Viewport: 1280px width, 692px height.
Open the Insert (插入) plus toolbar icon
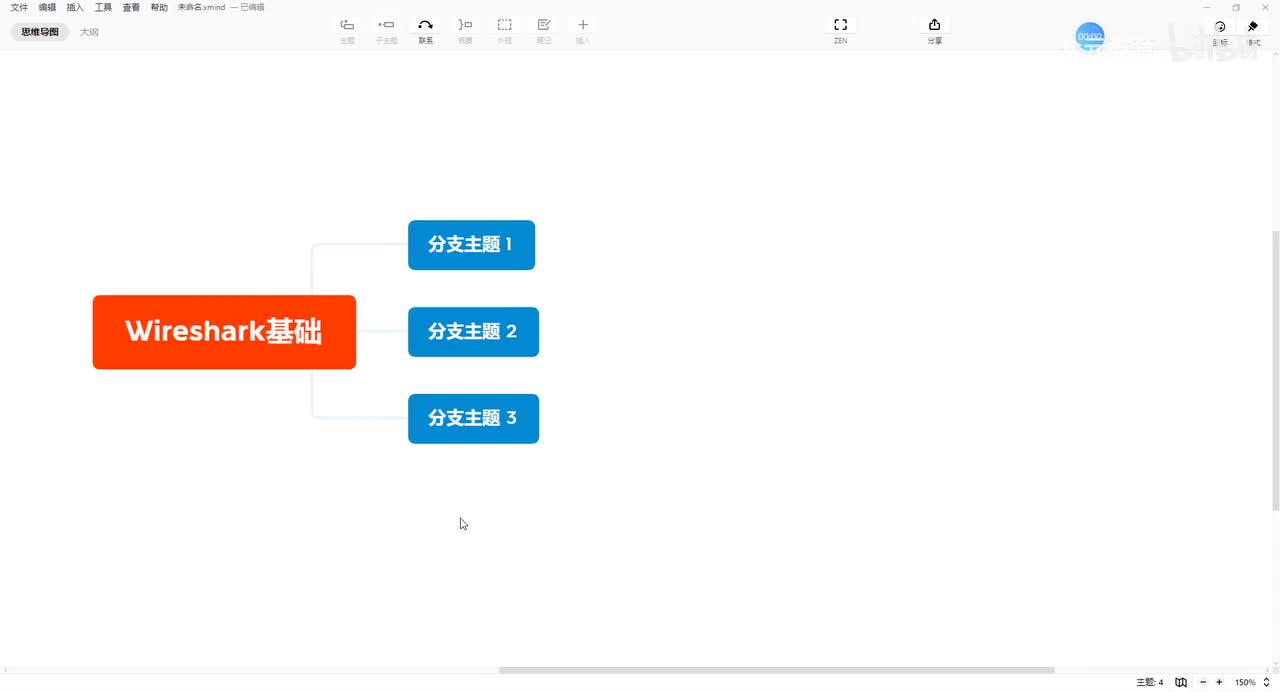583,25
